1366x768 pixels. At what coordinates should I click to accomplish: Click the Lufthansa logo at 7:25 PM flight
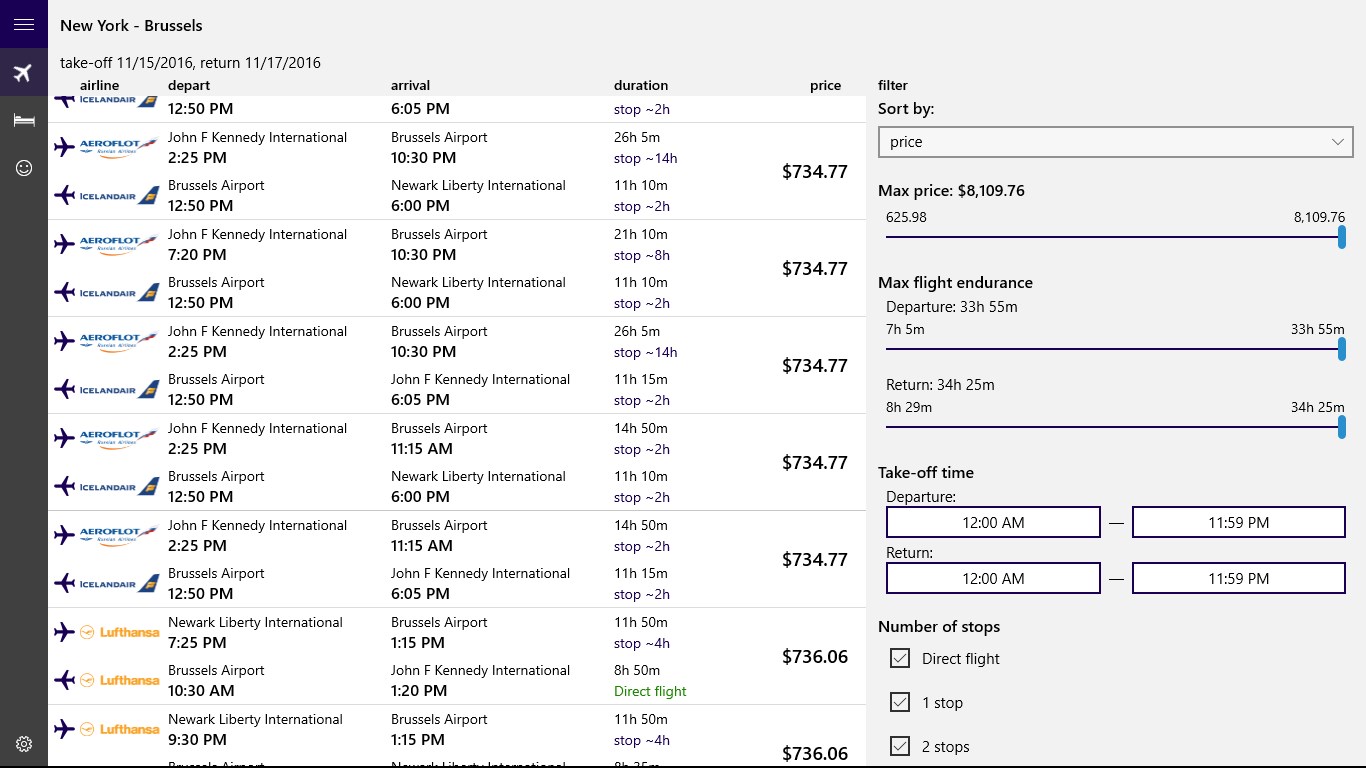[119, 632]
